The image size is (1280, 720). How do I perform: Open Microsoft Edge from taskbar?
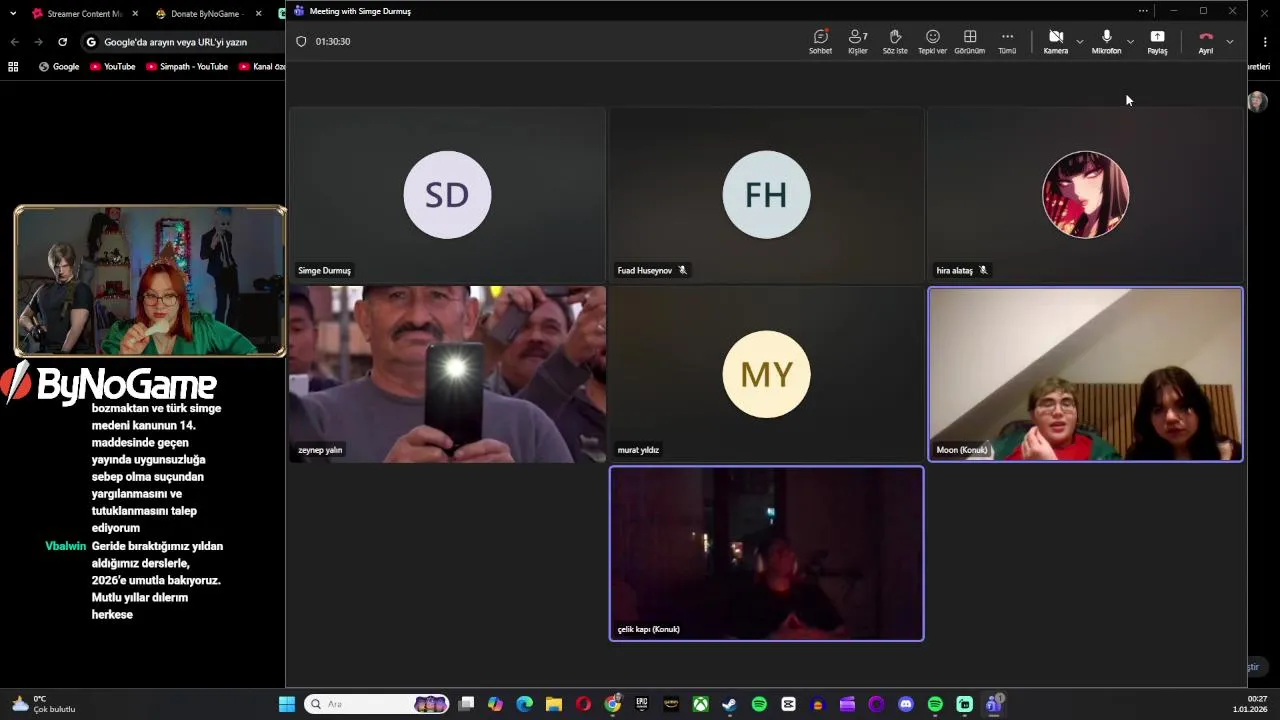click(x=524, y=704)
